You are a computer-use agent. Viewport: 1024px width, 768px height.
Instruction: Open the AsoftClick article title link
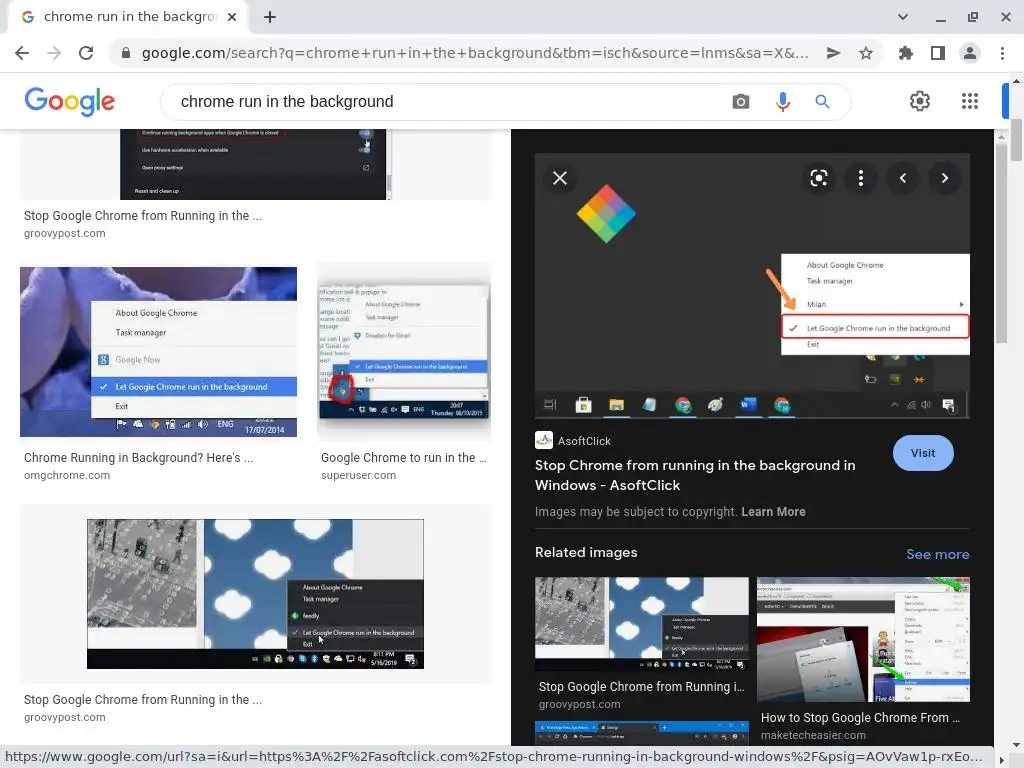tap(695, 475)
